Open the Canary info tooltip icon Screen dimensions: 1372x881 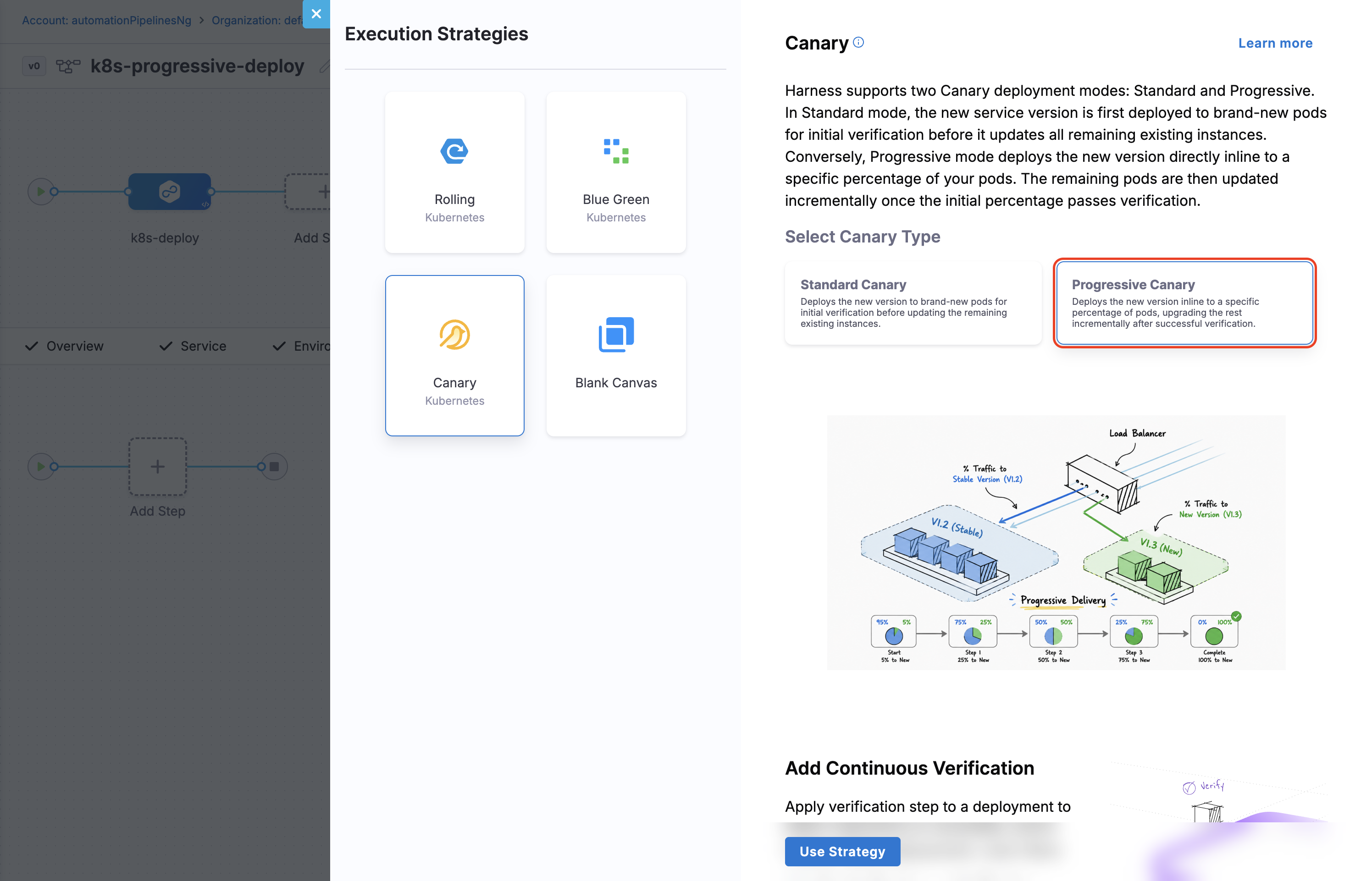point(858,42)
